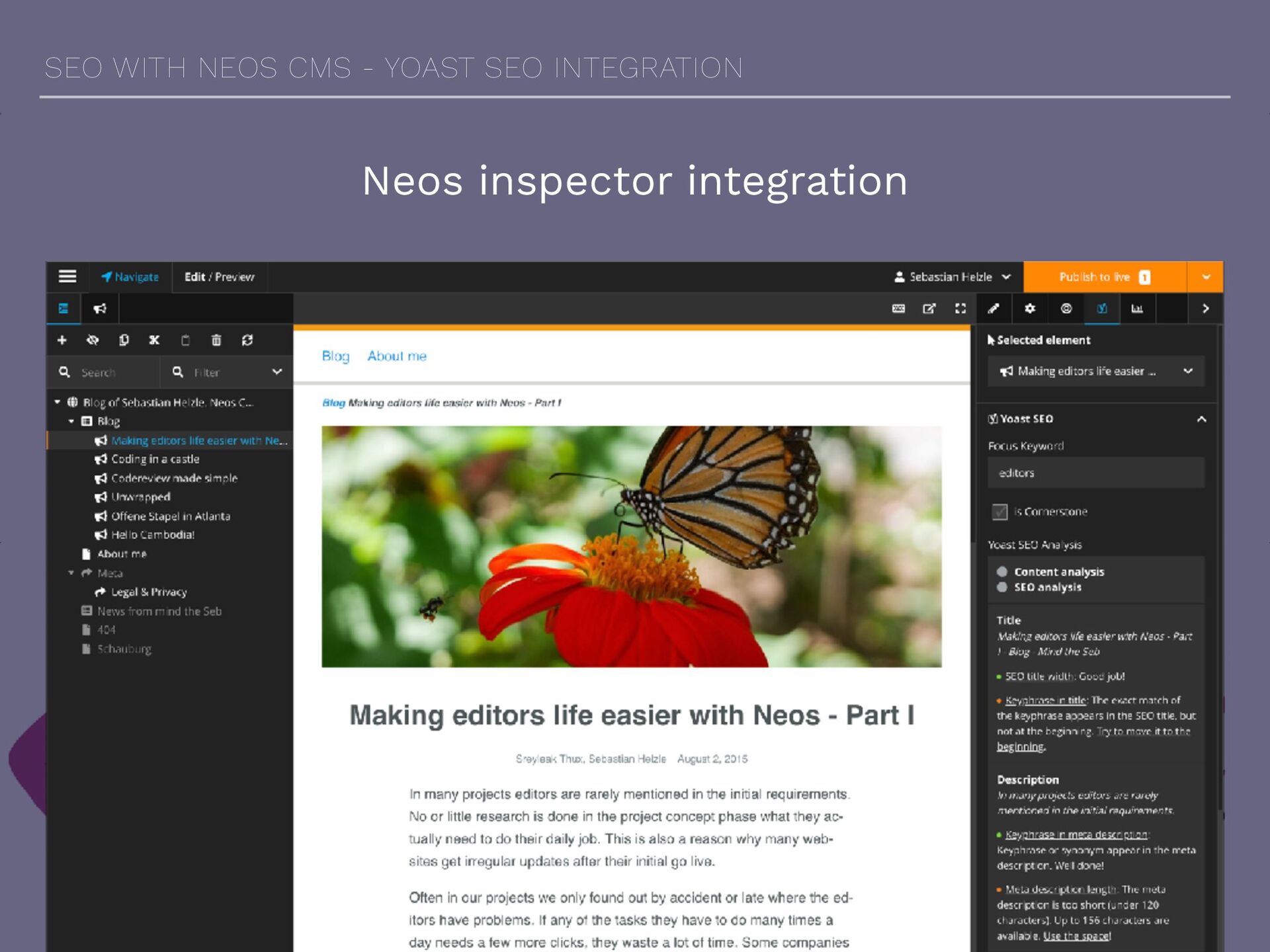
Task: Collapse the site root tree node
Action: (x=58, y=402)
